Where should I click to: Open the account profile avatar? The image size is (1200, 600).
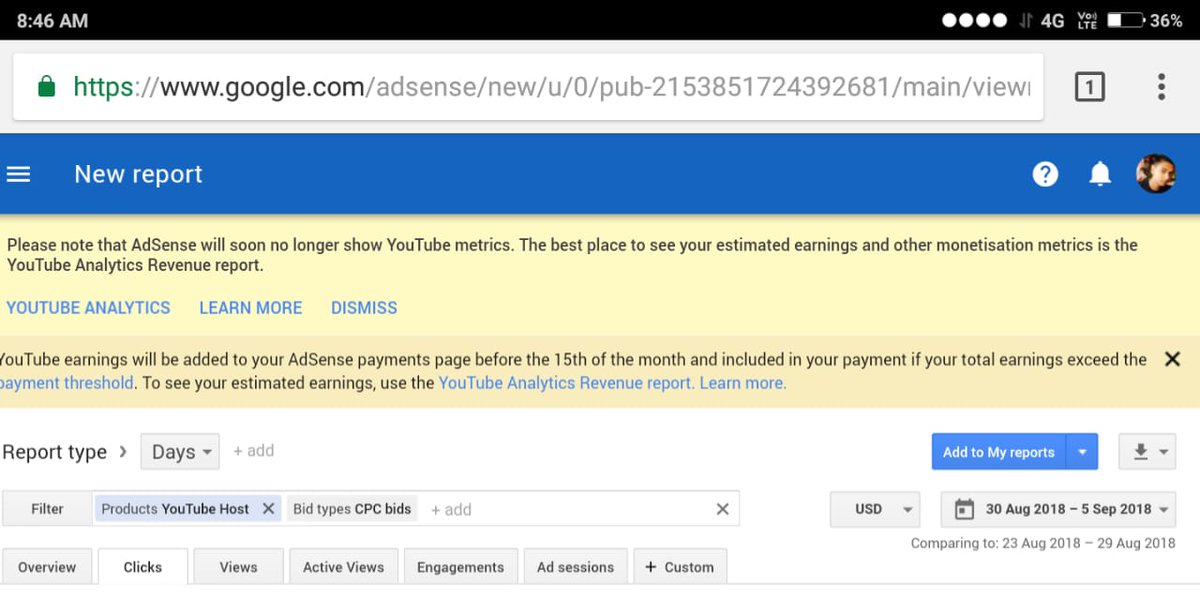tap(1156, 174)
